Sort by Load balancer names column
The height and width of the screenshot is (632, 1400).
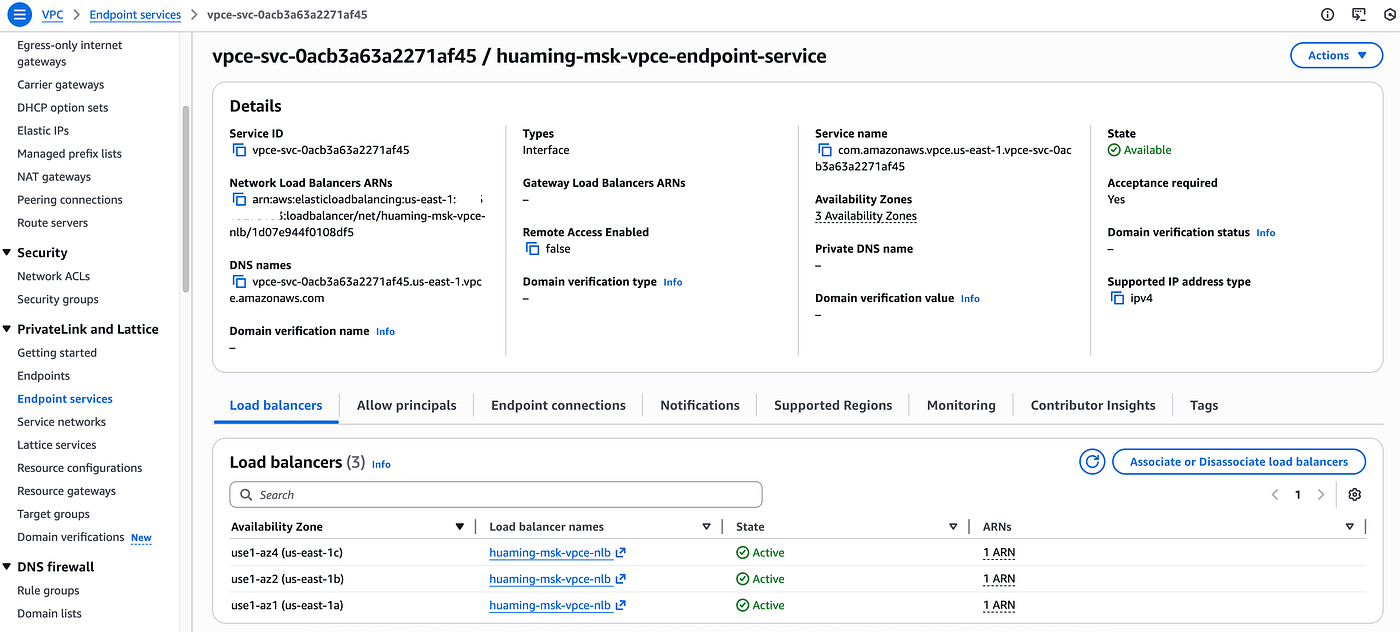[706, 527]
